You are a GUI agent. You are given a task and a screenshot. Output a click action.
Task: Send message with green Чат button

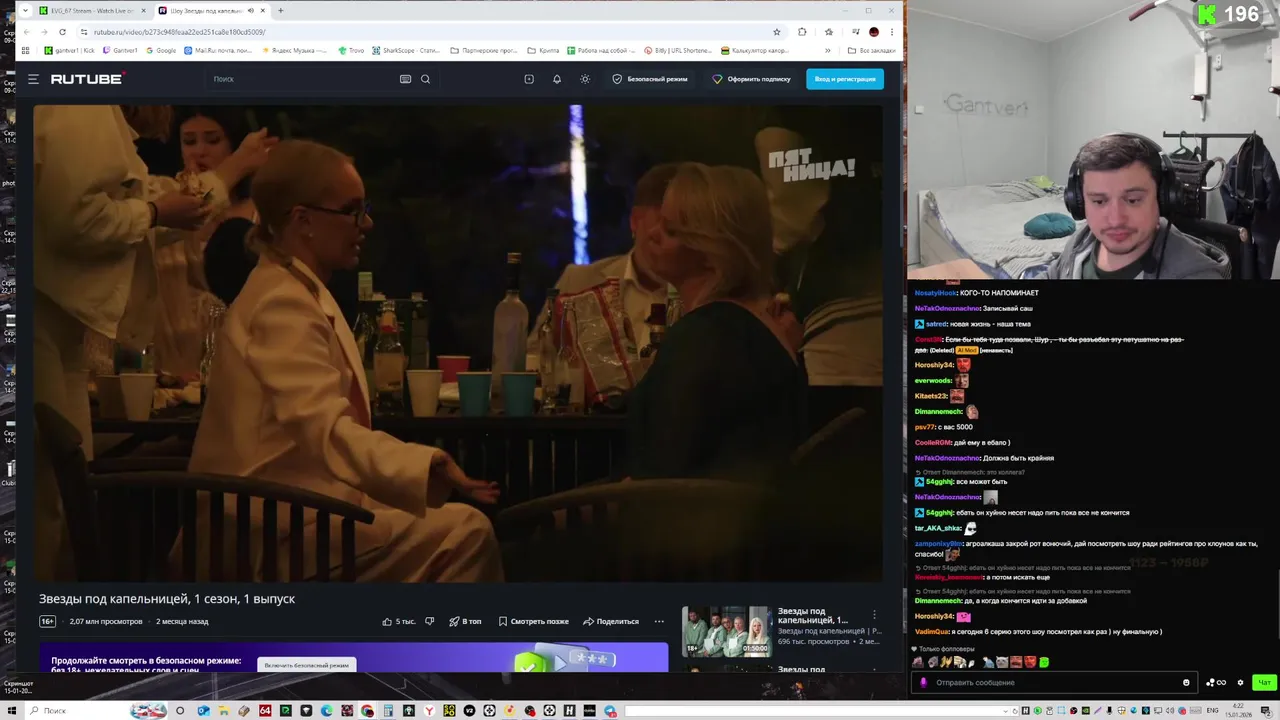[1264, 683]
